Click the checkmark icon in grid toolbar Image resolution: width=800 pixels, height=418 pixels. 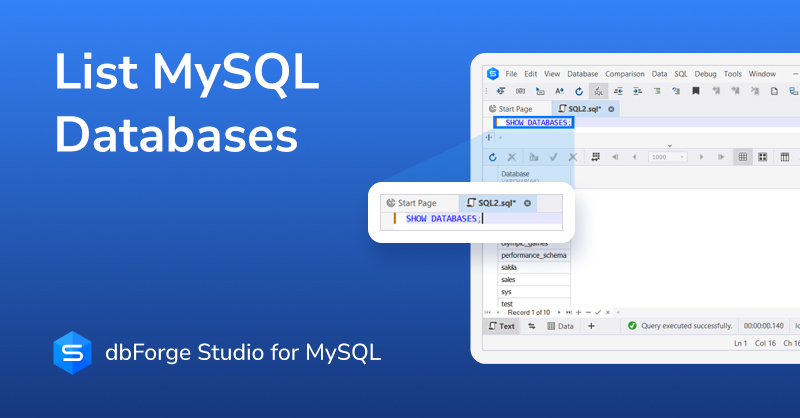554,157
